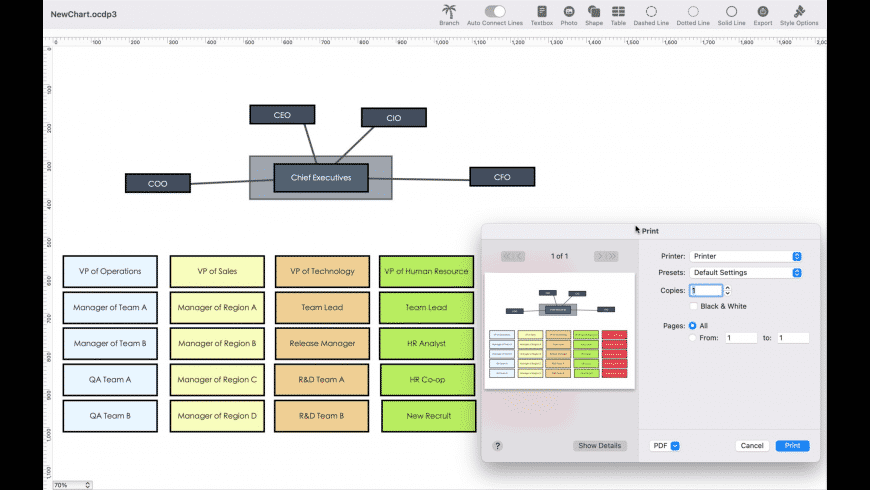Image resolution: width=870 pixels, height=490 pixels.
Task: Select the HR Co-op box
Action: [427, 380]
